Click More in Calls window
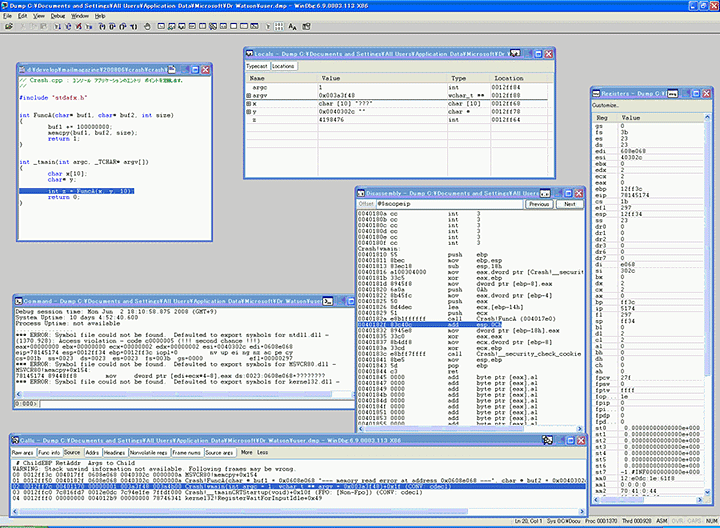Viewport: 720px width, 528px height. (x=247, y=453)
